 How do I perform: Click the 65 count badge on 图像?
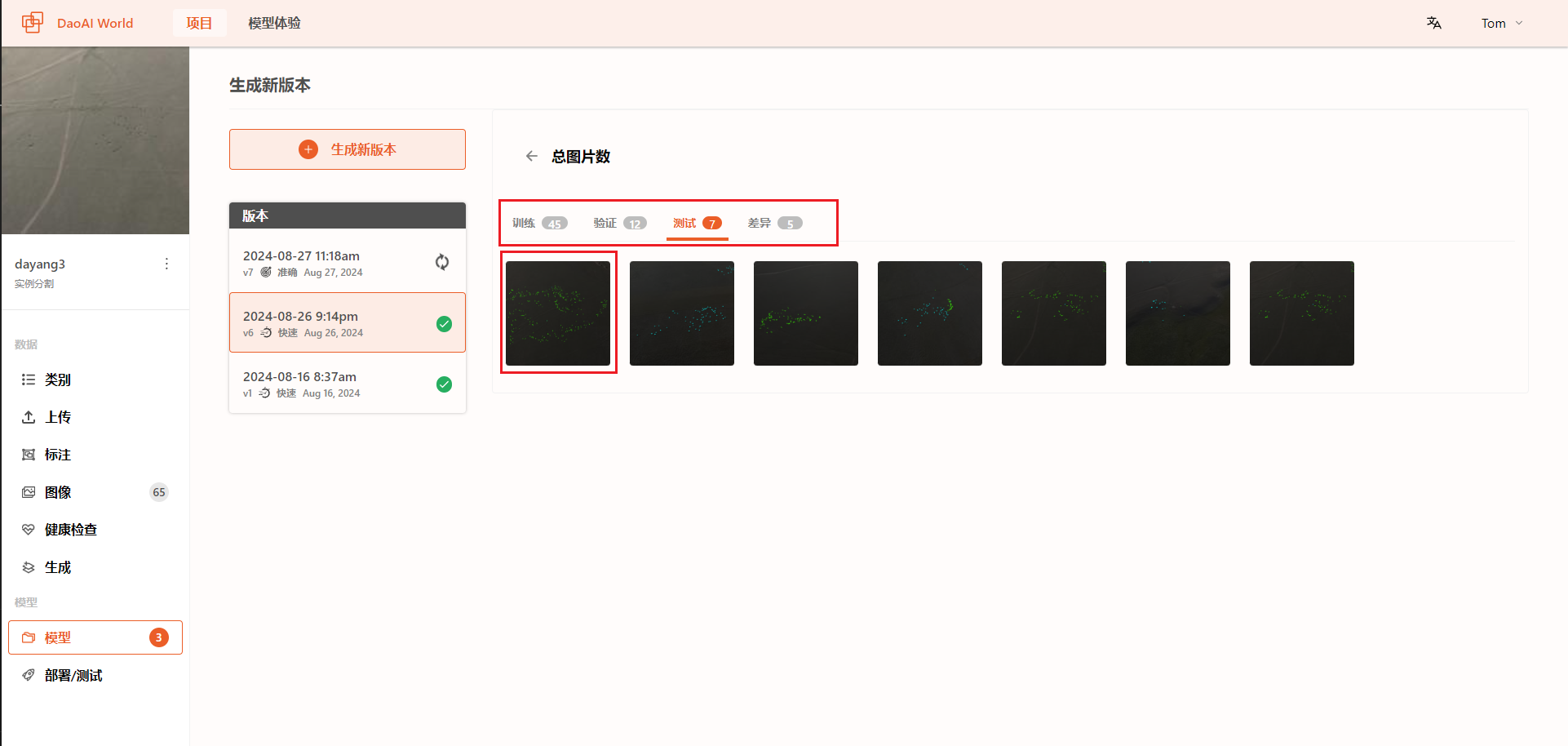click(159, 492)
